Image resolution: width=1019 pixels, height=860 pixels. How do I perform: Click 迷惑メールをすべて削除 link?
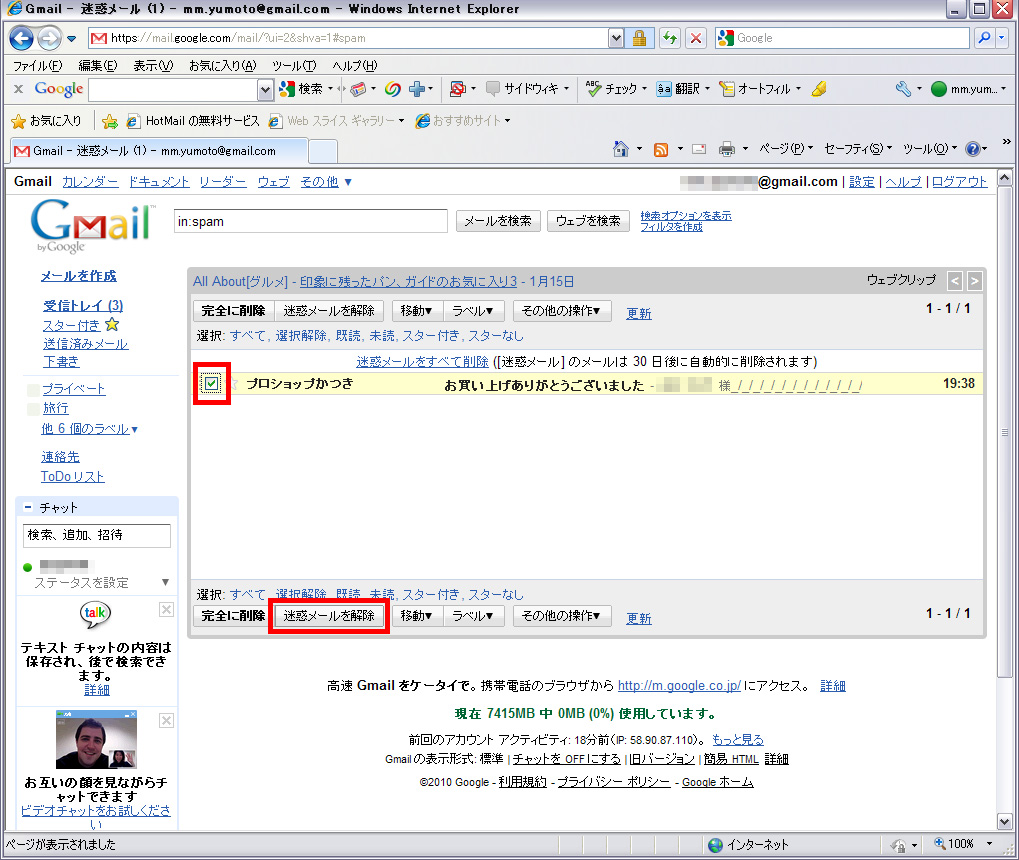pos(422,361)
